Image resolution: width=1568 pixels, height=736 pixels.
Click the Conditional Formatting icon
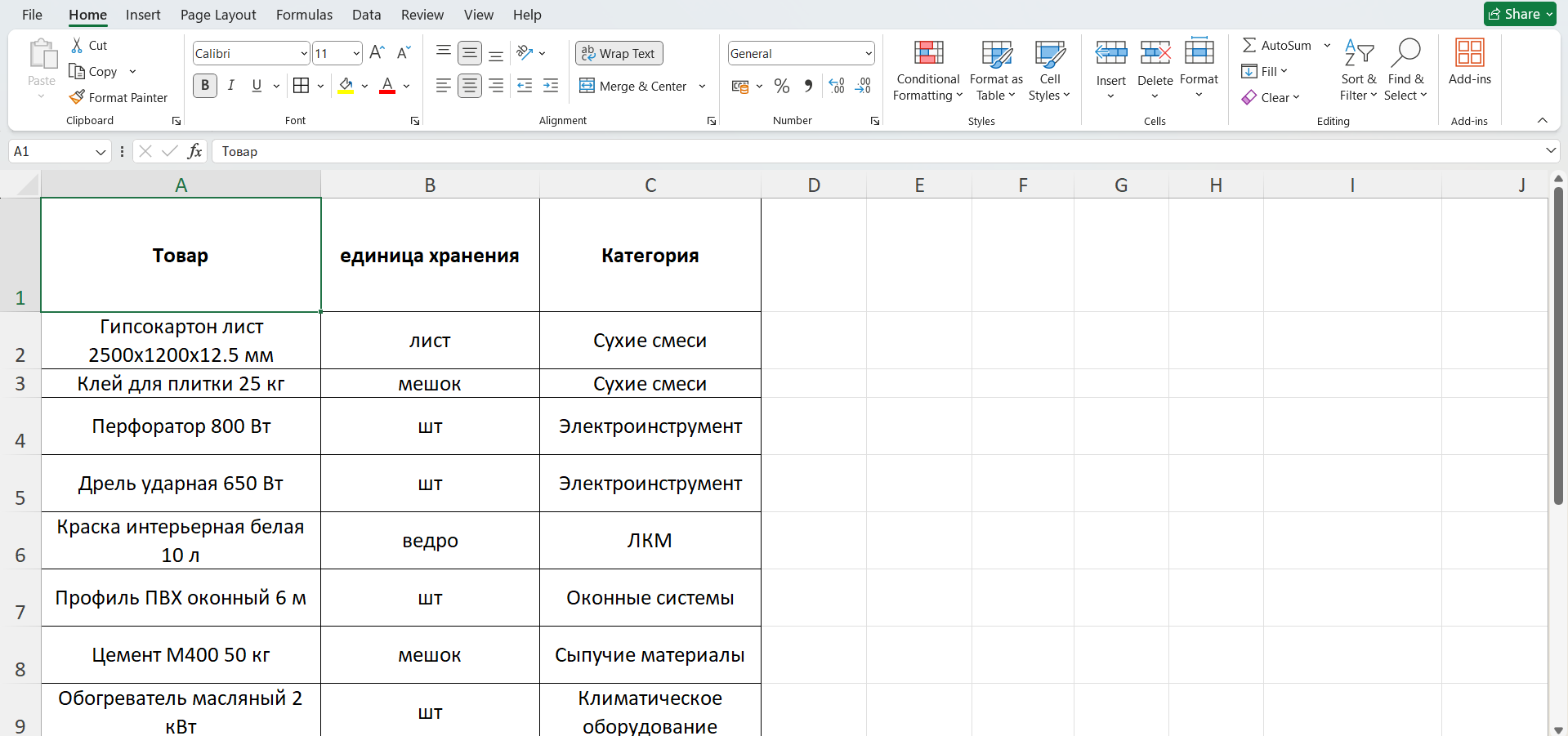[x=928, y=53]
